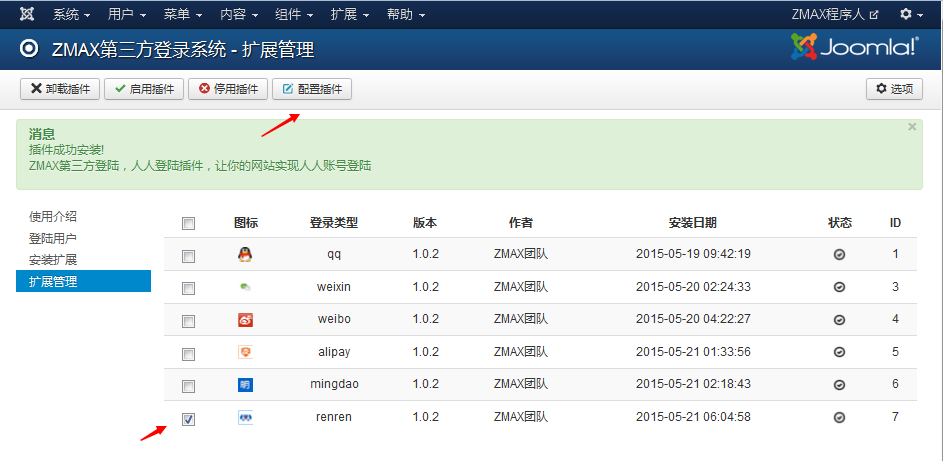The width and height of the screenshot is (943, 461).
Task: Check the alipay row checkbox
Action: tap(188, 354)
